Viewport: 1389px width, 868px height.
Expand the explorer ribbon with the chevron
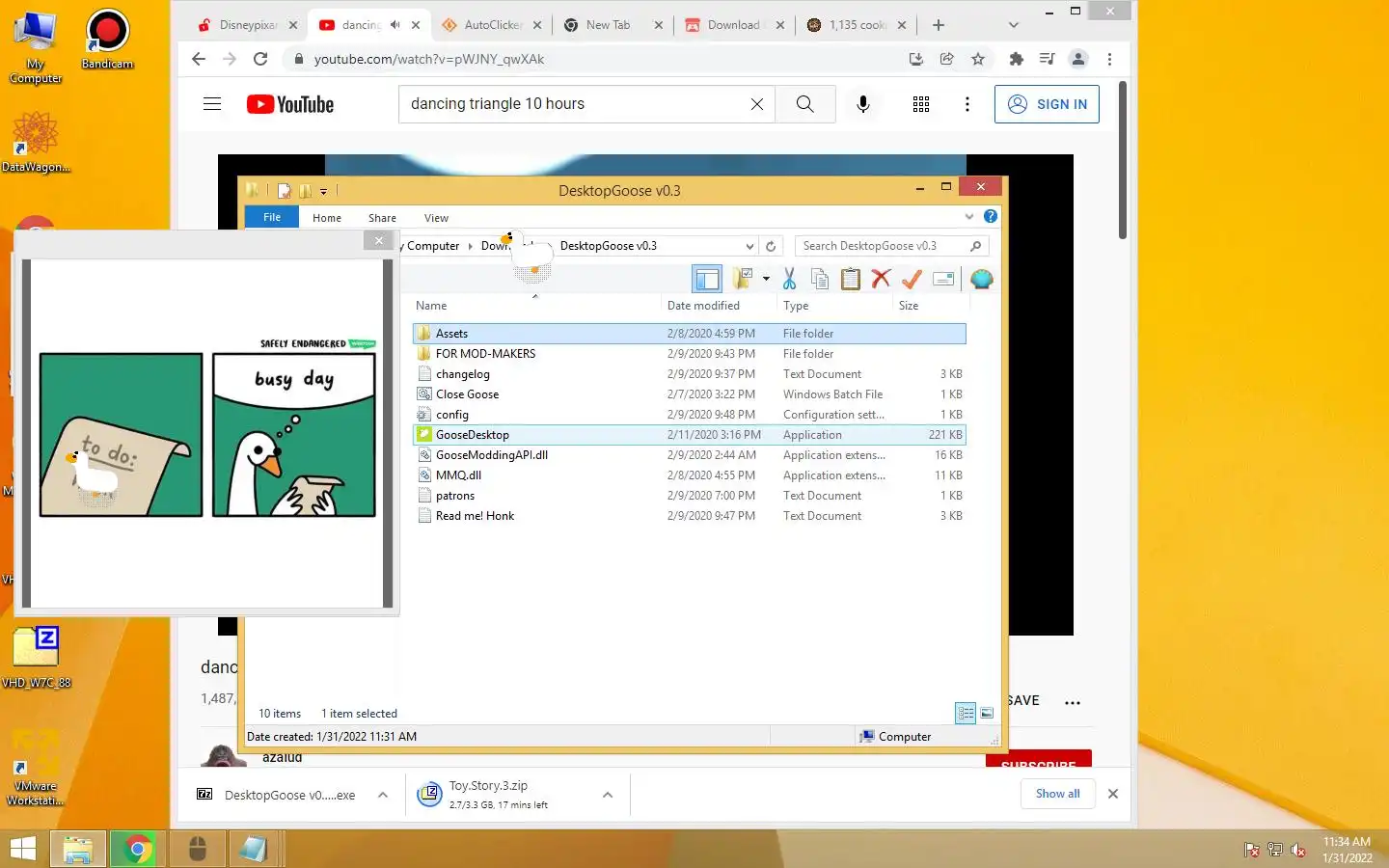coord(969,217)
